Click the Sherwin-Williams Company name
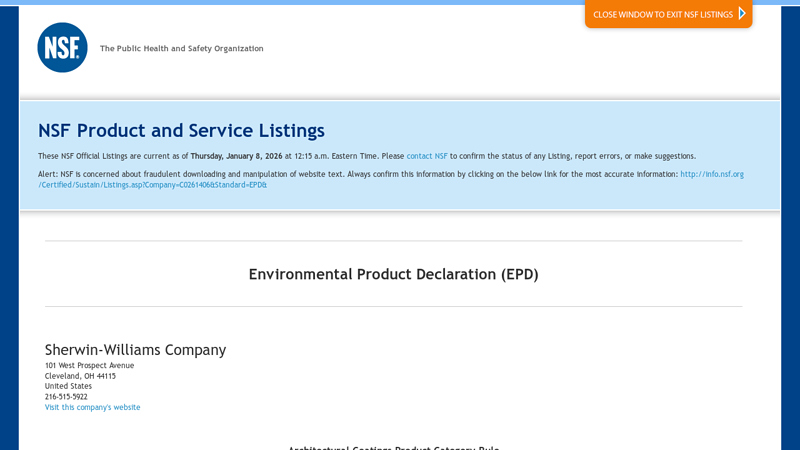 point(135,349)
